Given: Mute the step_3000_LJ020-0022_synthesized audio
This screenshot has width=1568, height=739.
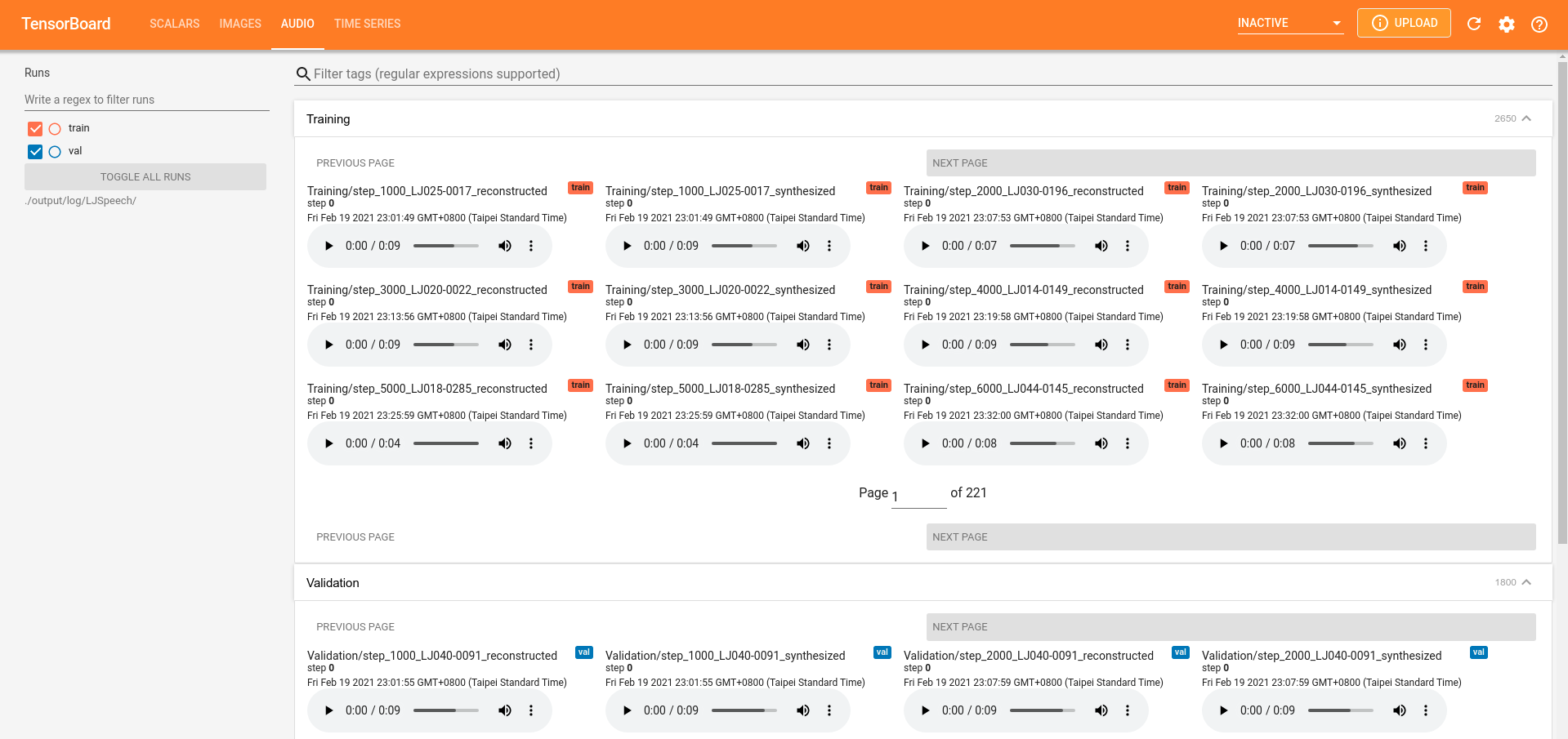Looking at the screenshot, I should tap(802, 344).
